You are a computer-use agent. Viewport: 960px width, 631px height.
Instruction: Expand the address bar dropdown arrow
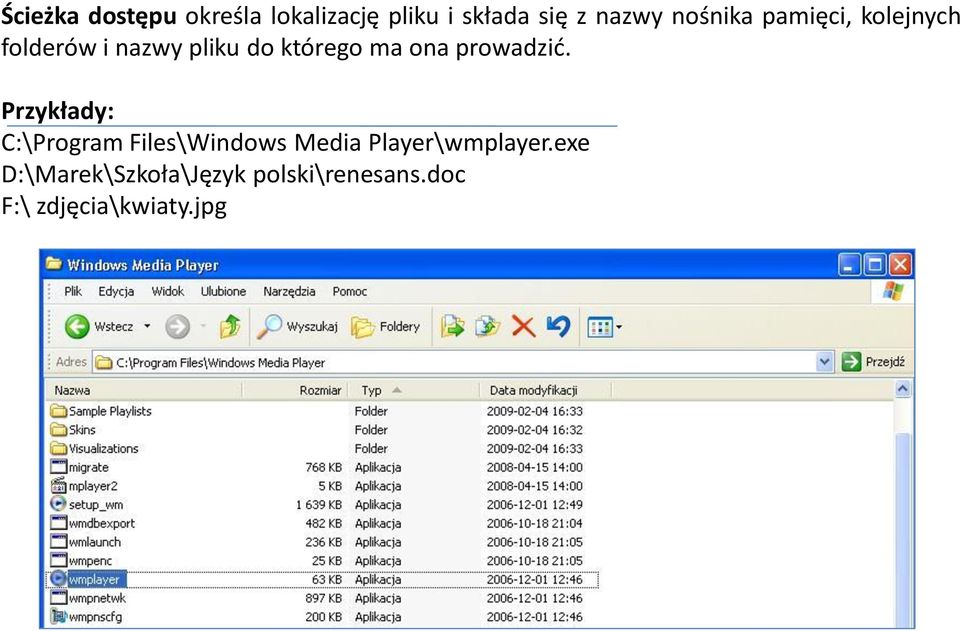pyautogui.click(x=825, y=362)
